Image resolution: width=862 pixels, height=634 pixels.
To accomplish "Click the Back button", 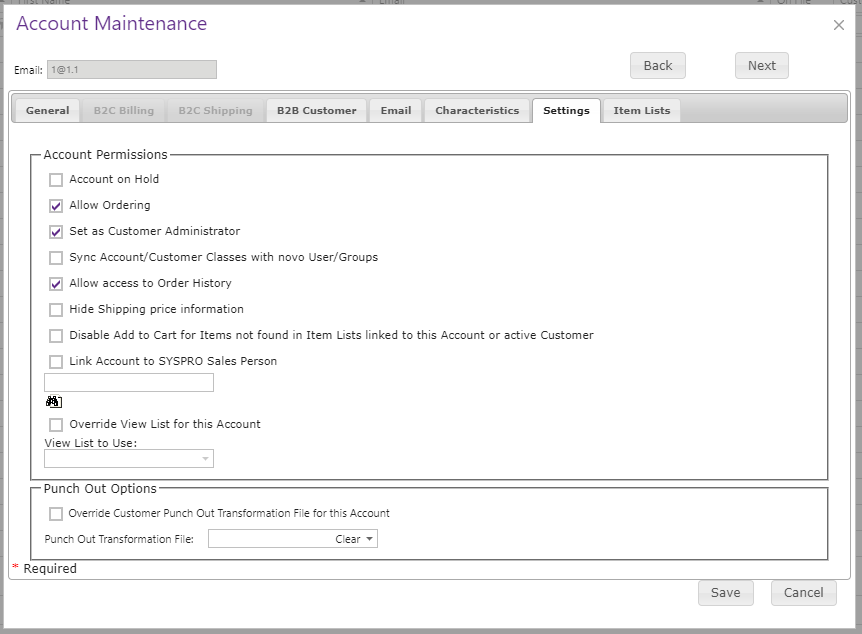I will point(658,65).
